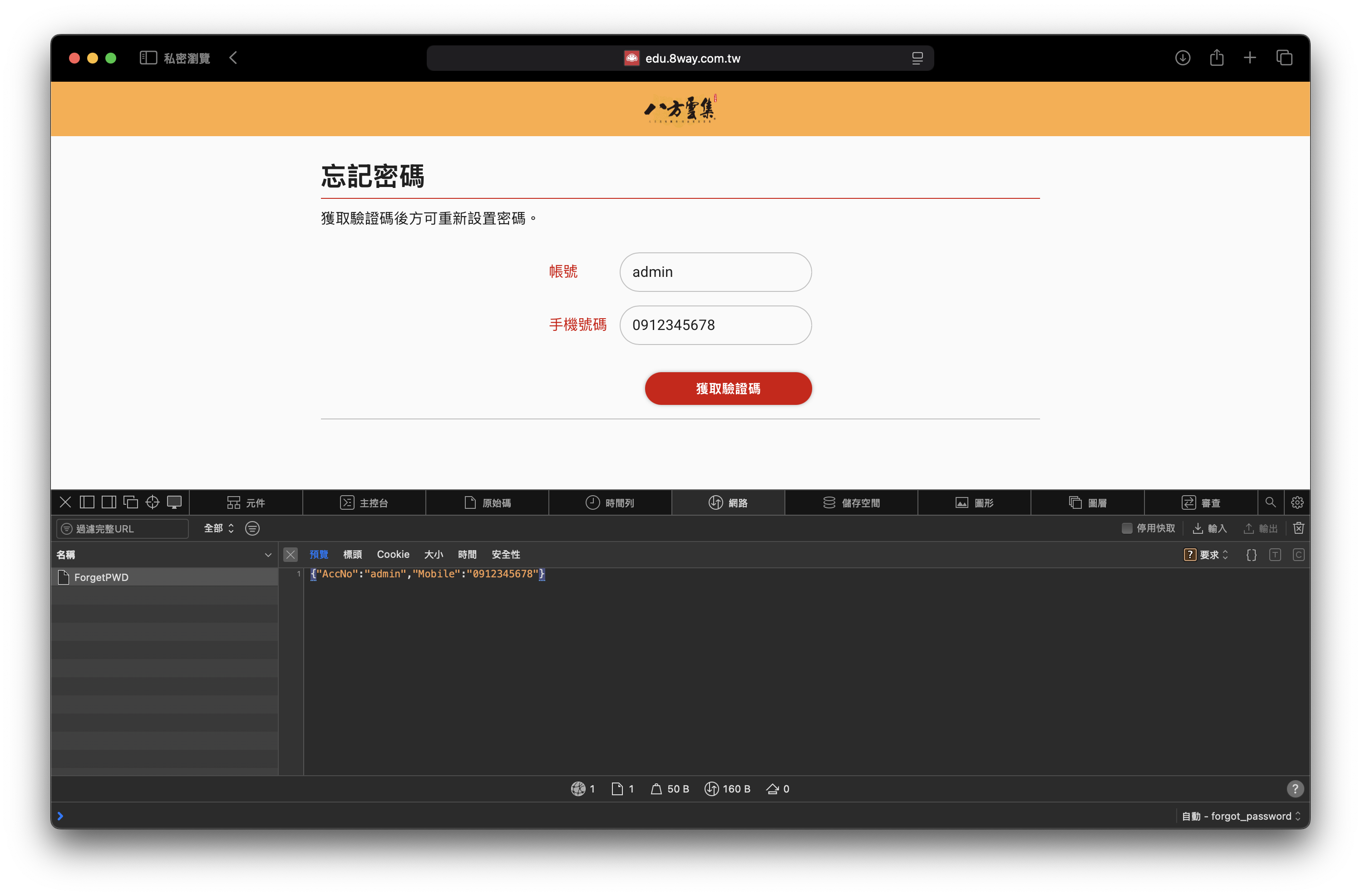The width and height of the screenshot is (1361, 896).
Task: Select the Cookie detail tab
Action: tap(393, 554)
